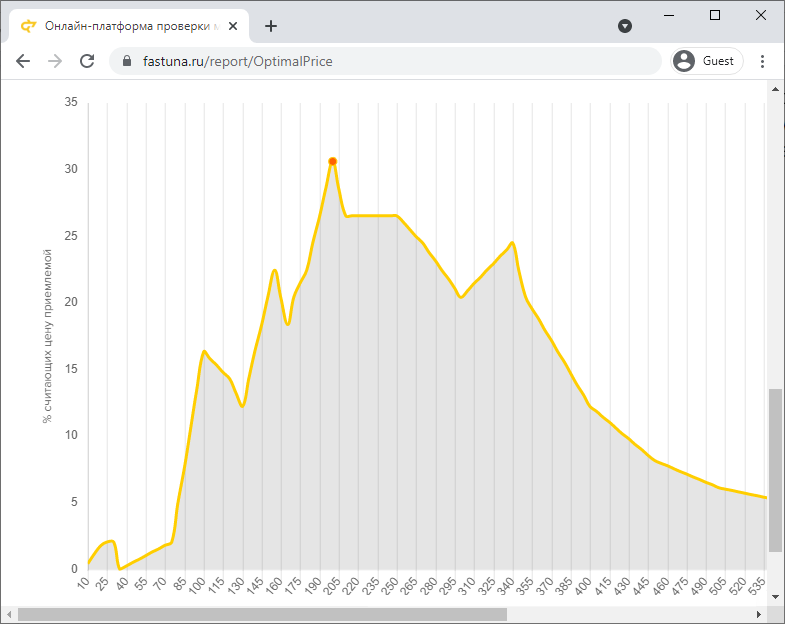The image size is (785, 624).
Task: Open Chrome's three-dot menu
Action: tap(762, 61)
